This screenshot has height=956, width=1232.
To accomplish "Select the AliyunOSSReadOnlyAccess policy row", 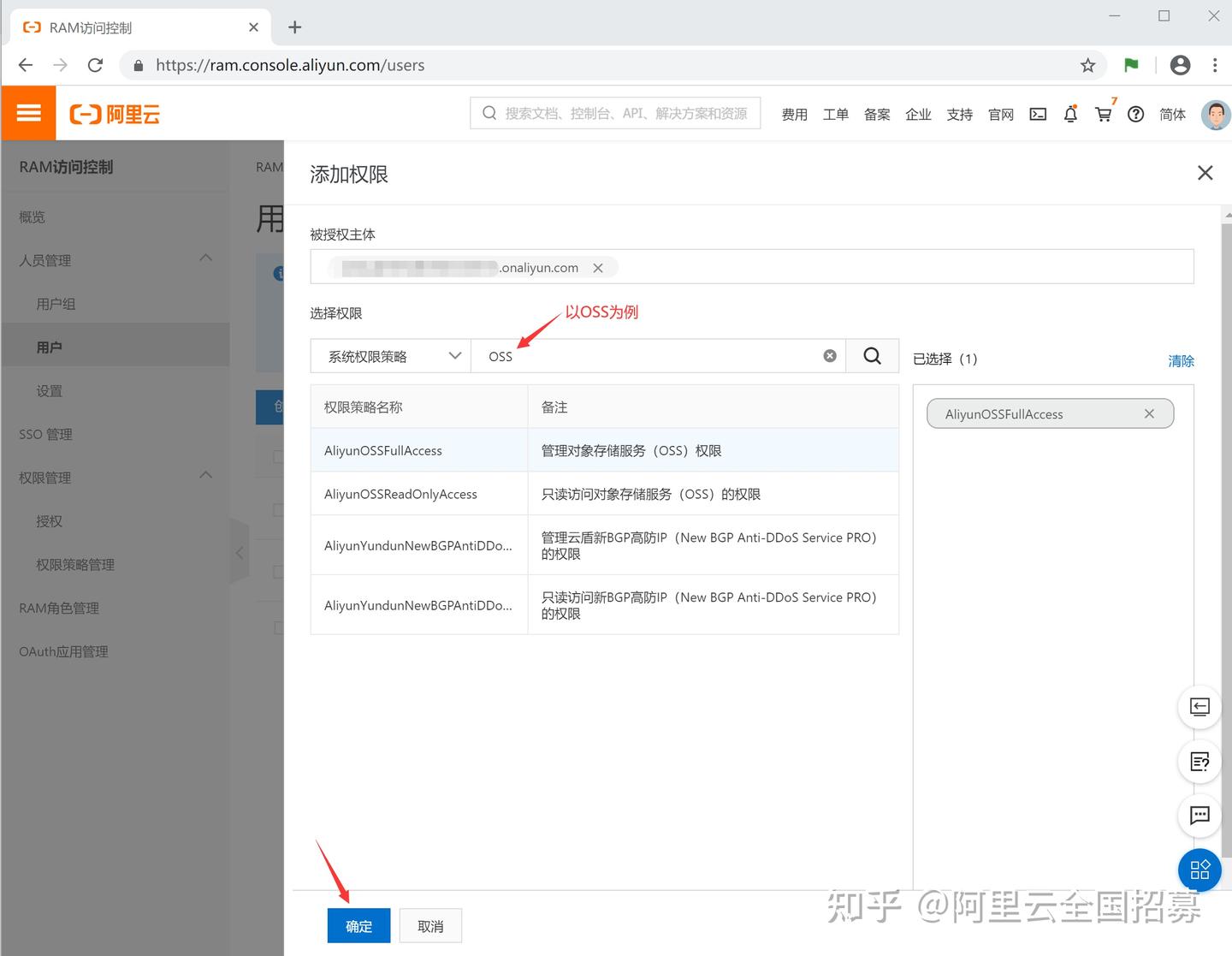I will point(400,493).
